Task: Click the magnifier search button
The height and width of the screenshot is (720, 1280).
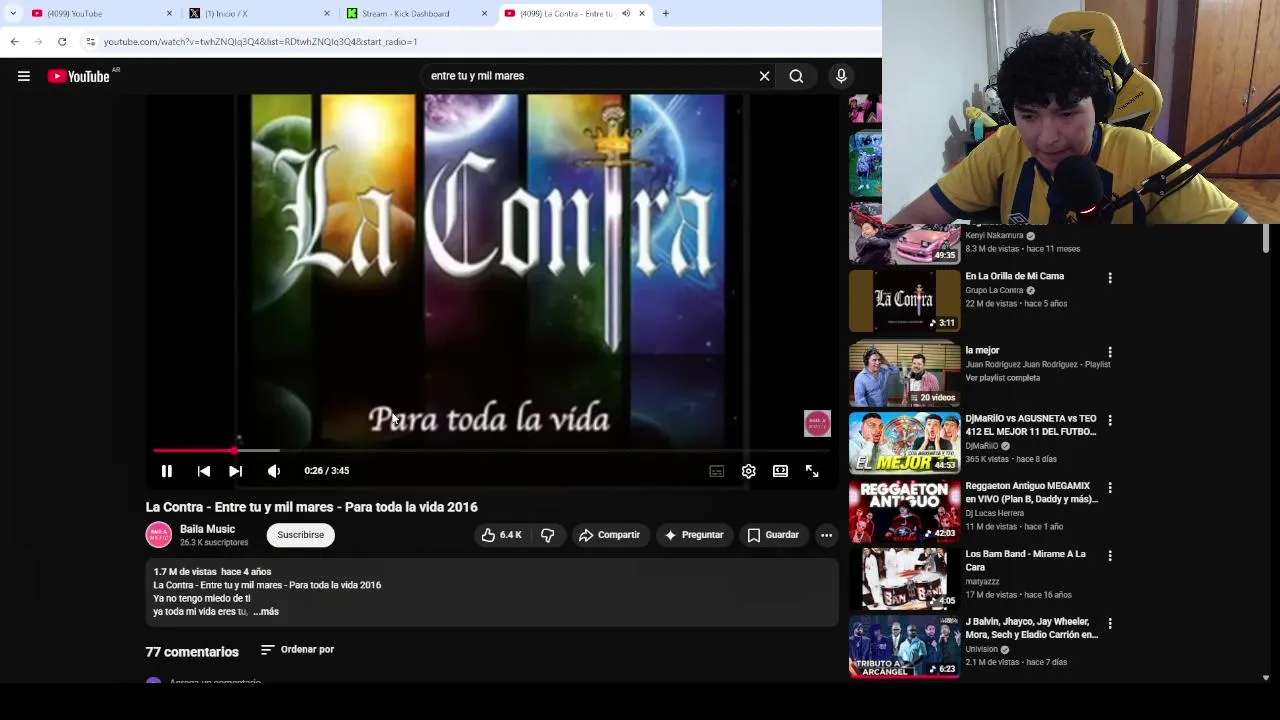Action: (x=796, y=76)
